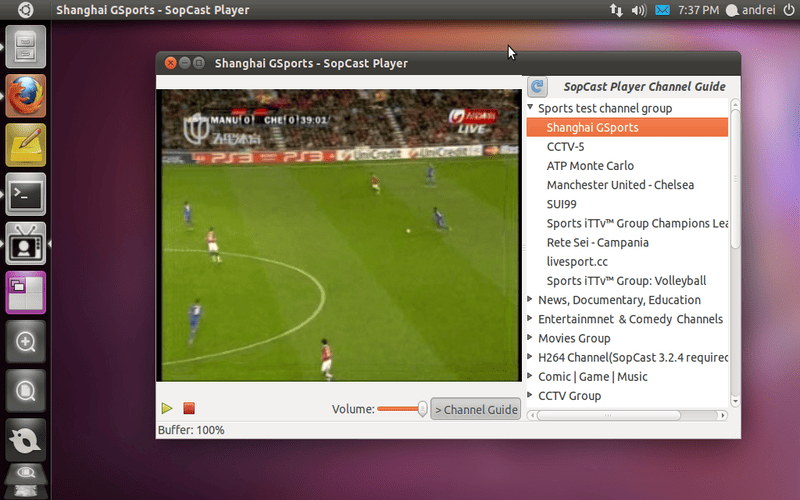The image size is (800, 500).
Task: Expand the CCTV Group category
Action: [531, 396]
